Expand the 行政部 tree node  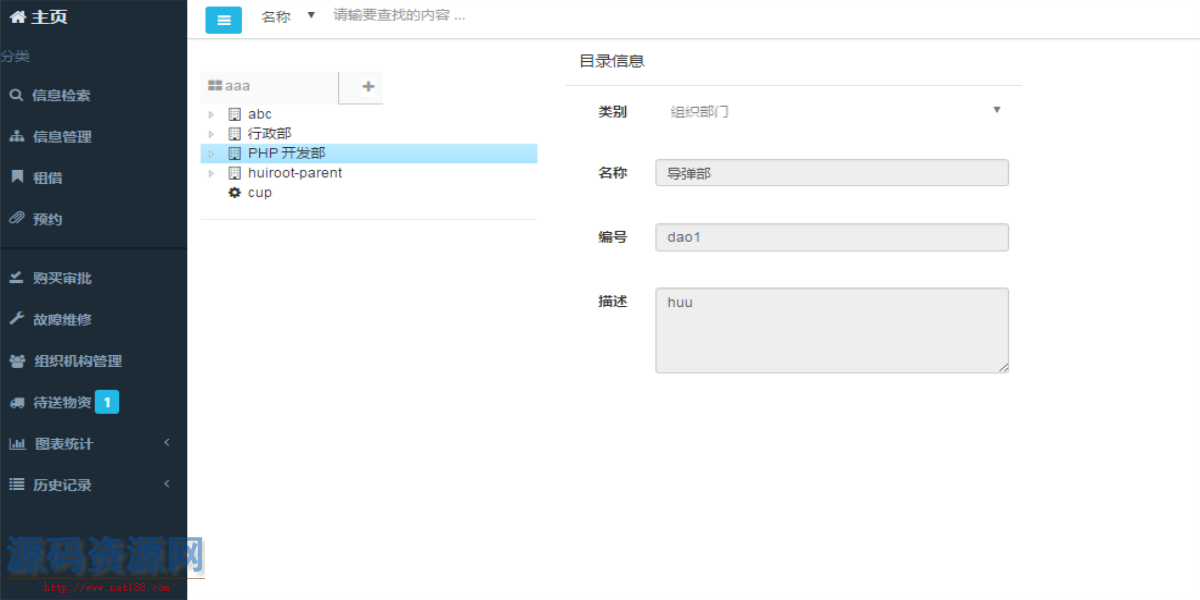pyautogui.click(x=211, y=133)
